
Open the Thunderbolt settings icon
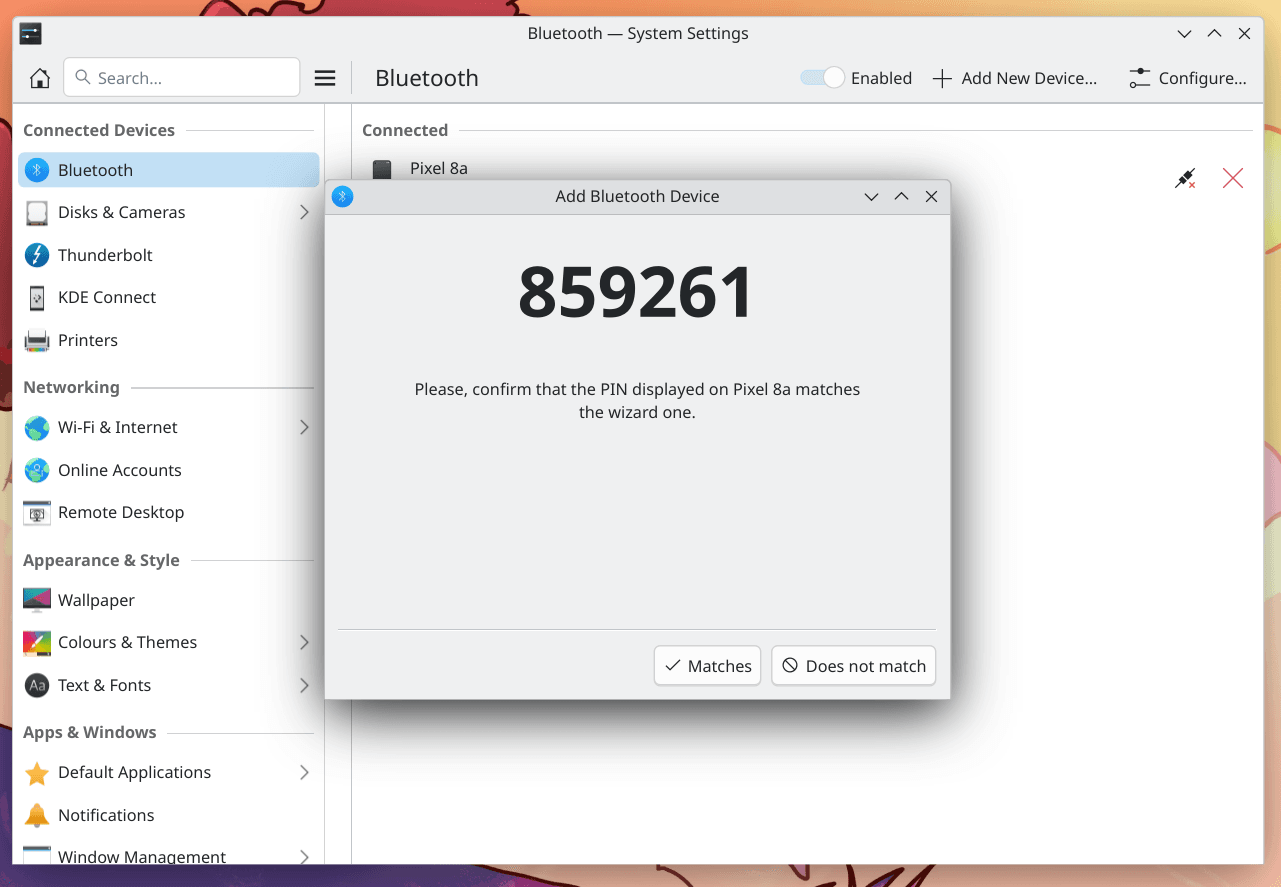pyautogui.click(x=38, y=255)
